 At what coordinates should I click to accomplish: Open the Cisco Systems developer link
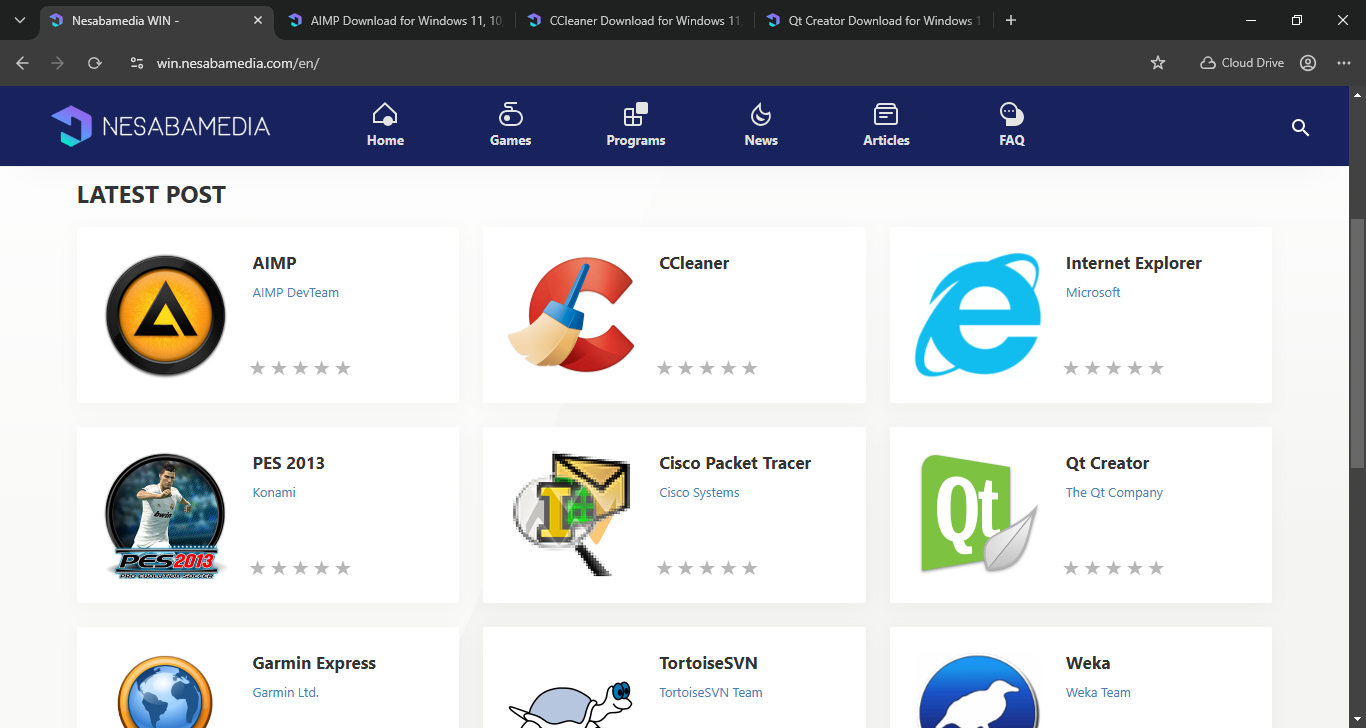pos(699,493)
